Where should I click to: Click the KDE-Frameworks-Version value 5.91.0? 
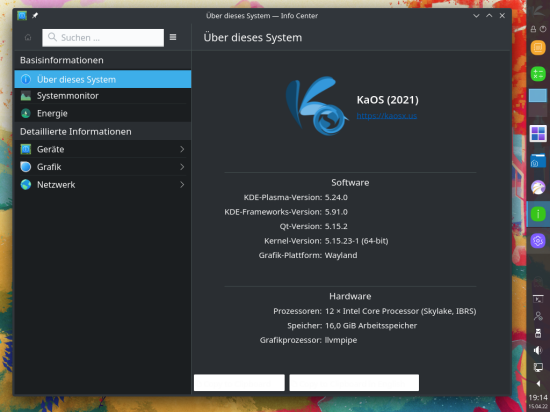(x=336, y=212)
